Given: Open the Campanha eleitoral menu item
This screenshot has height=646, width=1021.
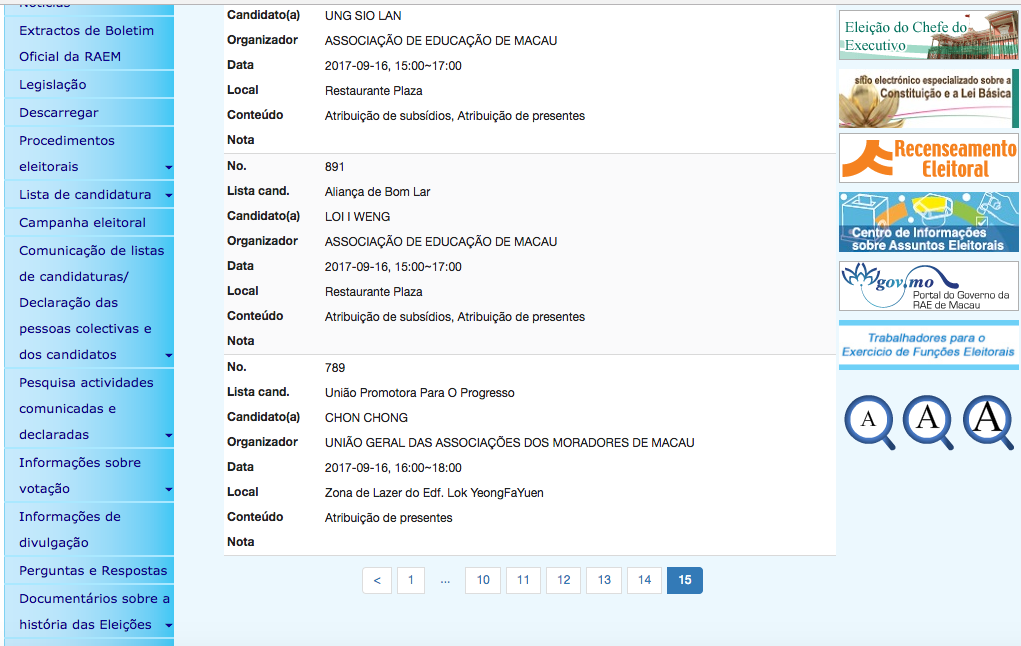Looking at the screenshot, I should coord(83,223).
